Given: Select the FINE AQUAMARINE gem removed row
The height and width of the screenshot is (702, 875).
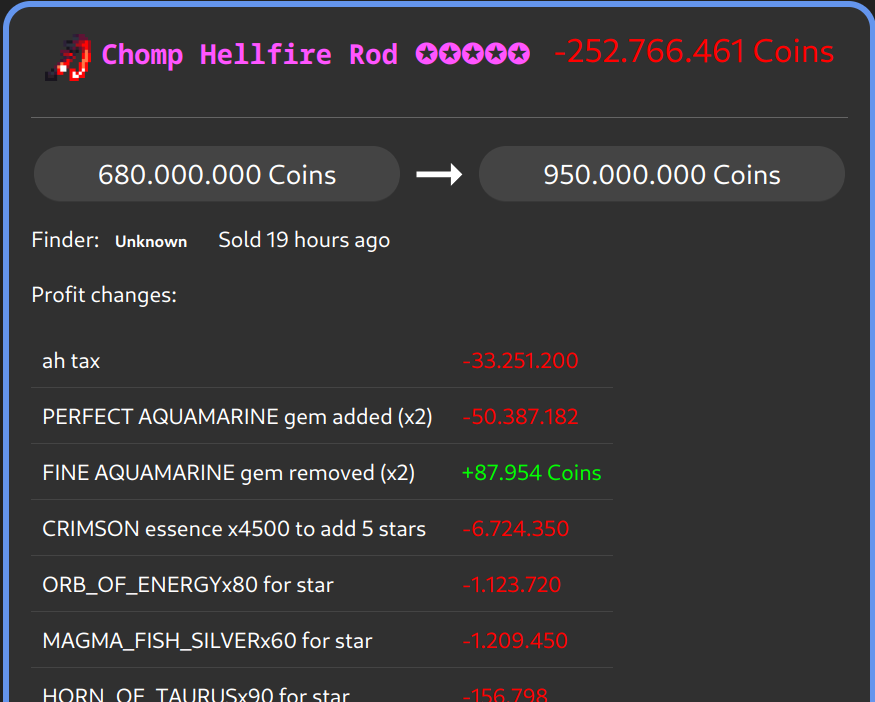Looking at the screenshot, I should [228, 473].
